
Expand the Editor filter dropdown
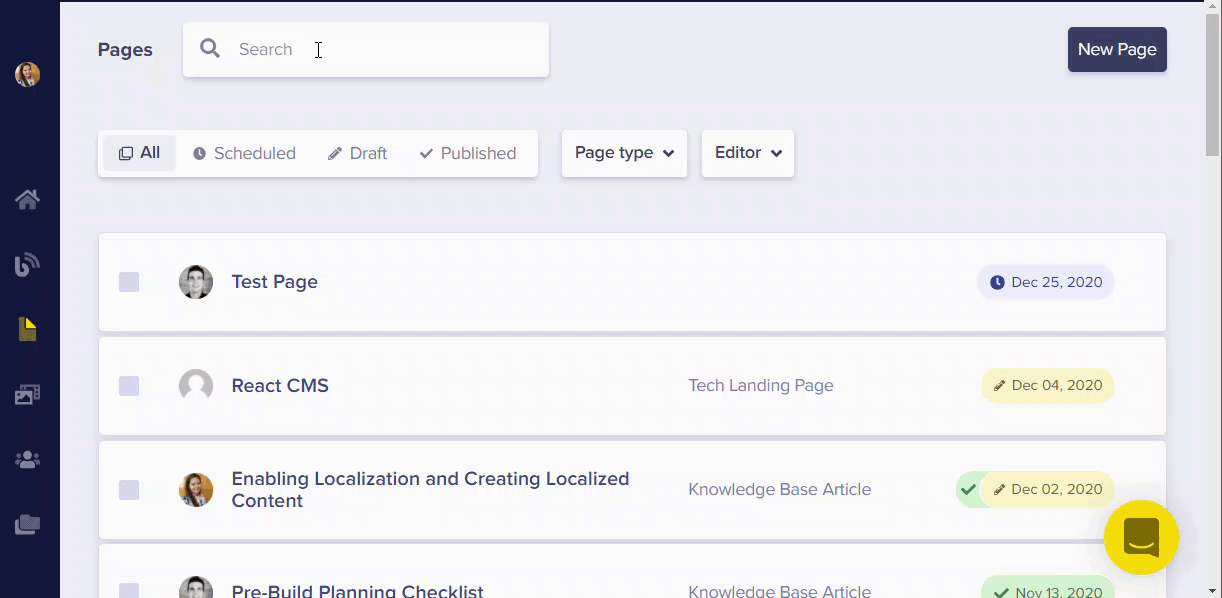[x=747, y=153]
